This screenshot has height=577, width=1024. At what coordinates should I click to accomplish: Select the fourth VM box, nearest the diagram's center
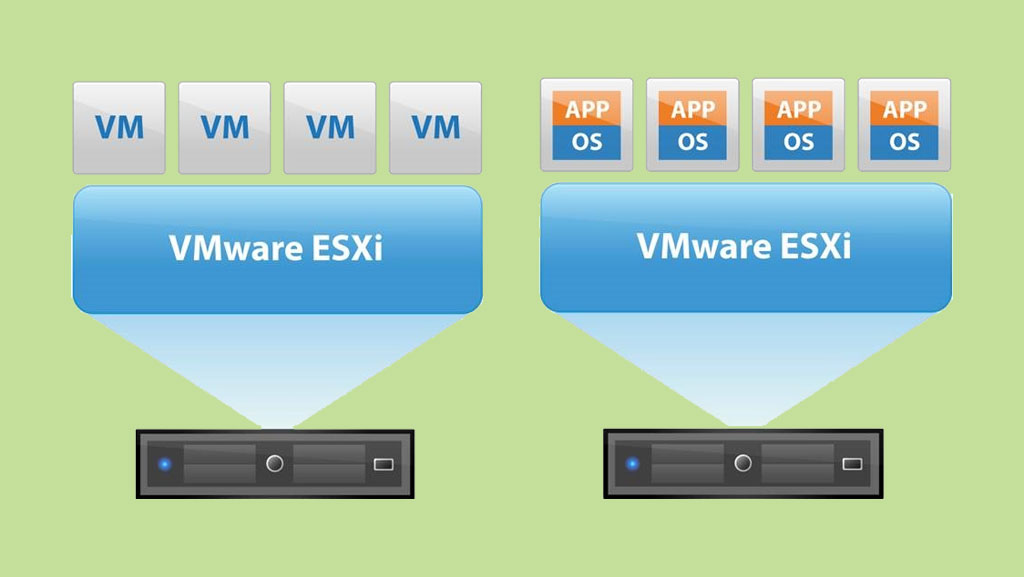(436, 128)
